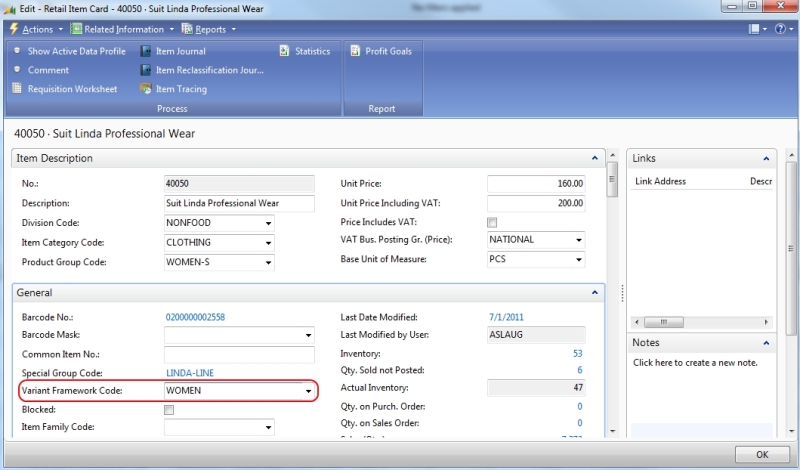Open the Base Unit of Measure dropdown
The image size is (800, 470).
tap(579, 260)
